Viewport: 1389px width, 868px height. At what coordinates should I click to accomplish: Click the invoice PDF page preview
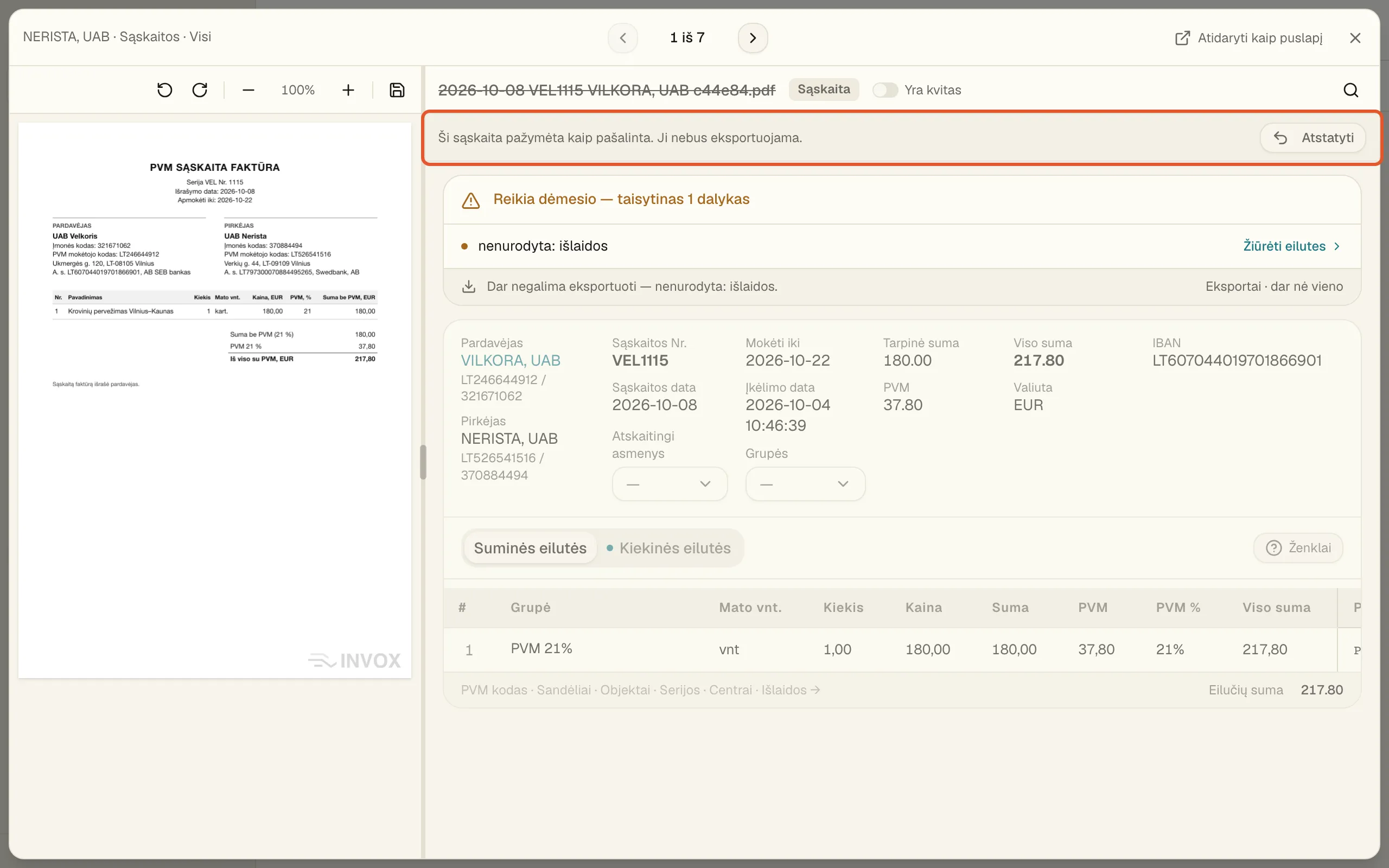(x=215, y=400)
